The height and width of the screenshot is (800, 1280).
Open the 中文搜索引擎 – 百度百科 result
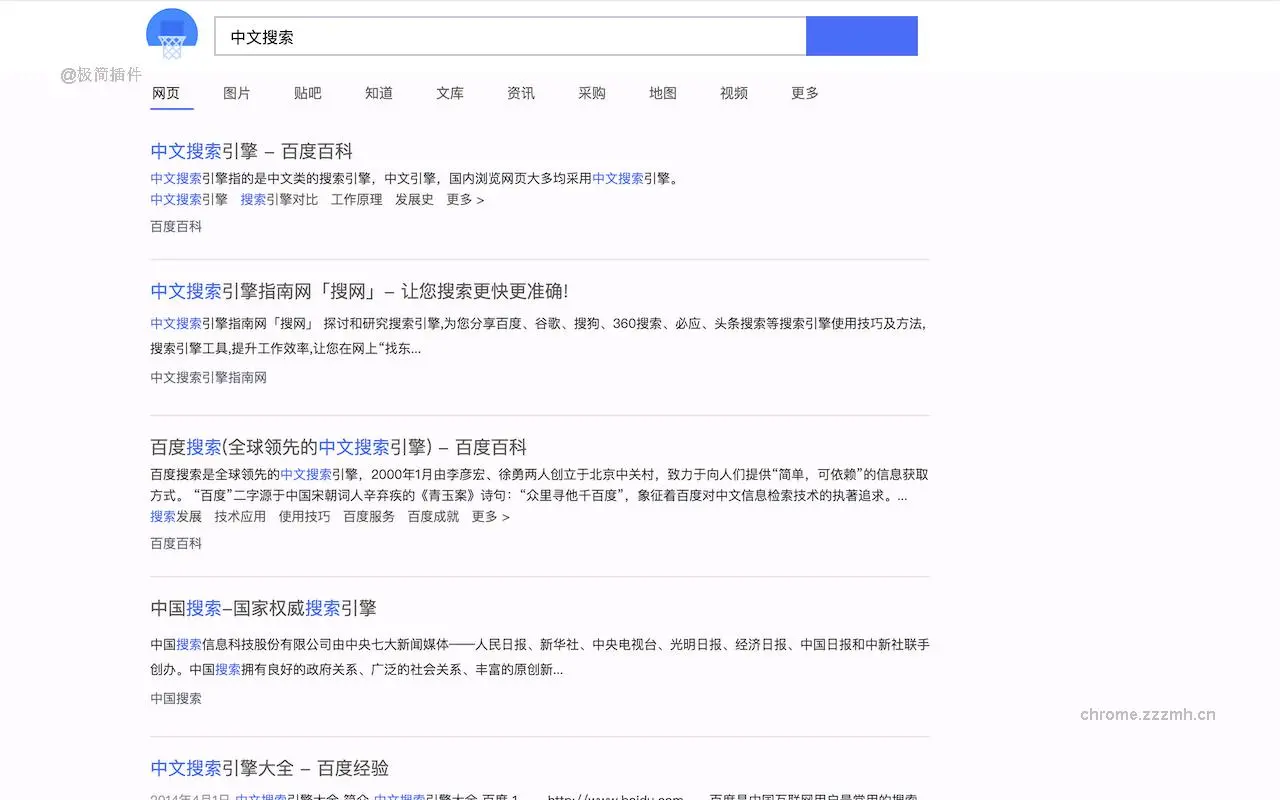tap(251, 151)
